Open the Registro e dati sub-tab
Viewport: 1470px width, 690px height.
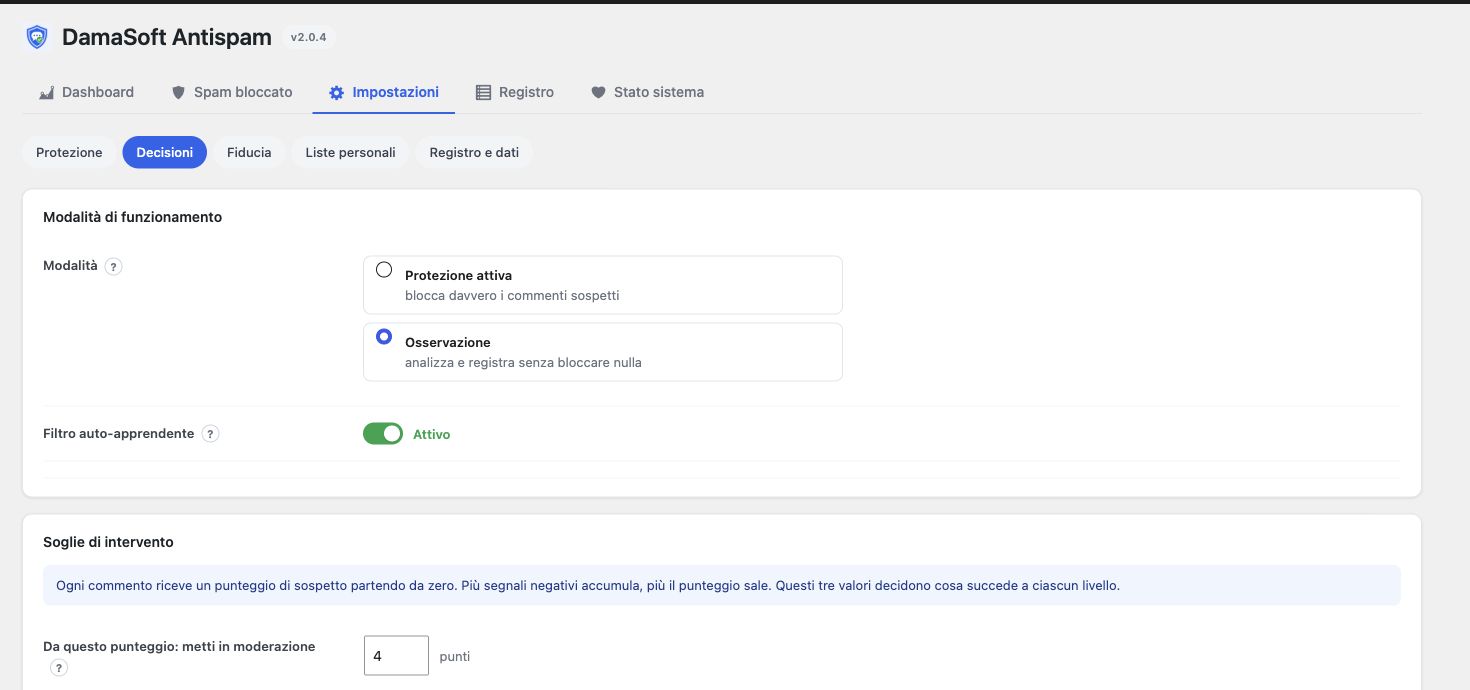474,153
